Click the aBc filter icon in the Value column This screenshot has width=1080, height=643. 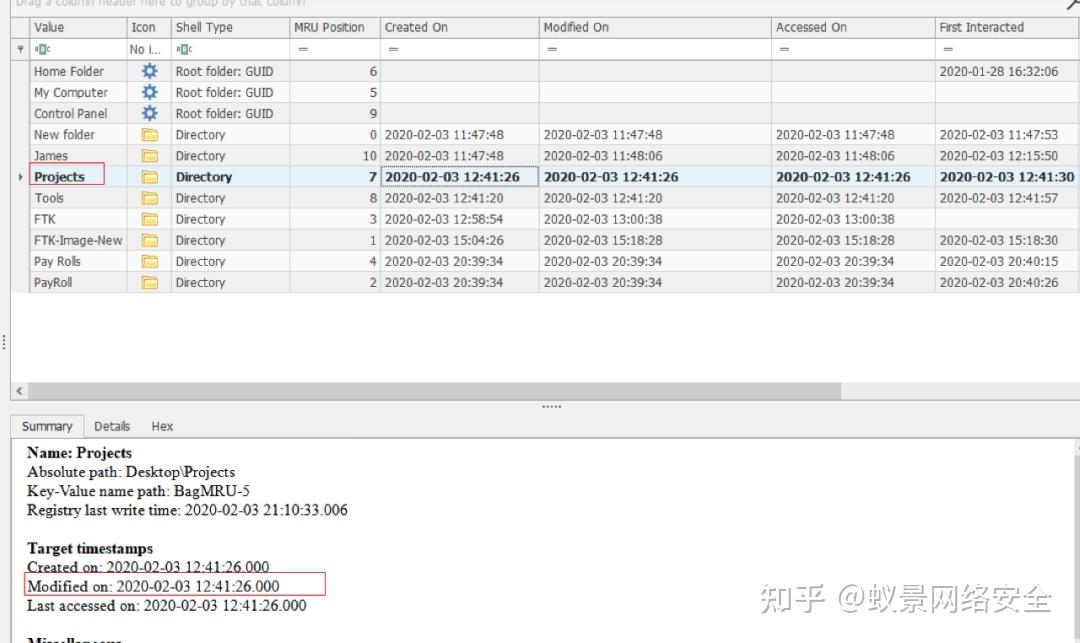click(x=42, y=49)
